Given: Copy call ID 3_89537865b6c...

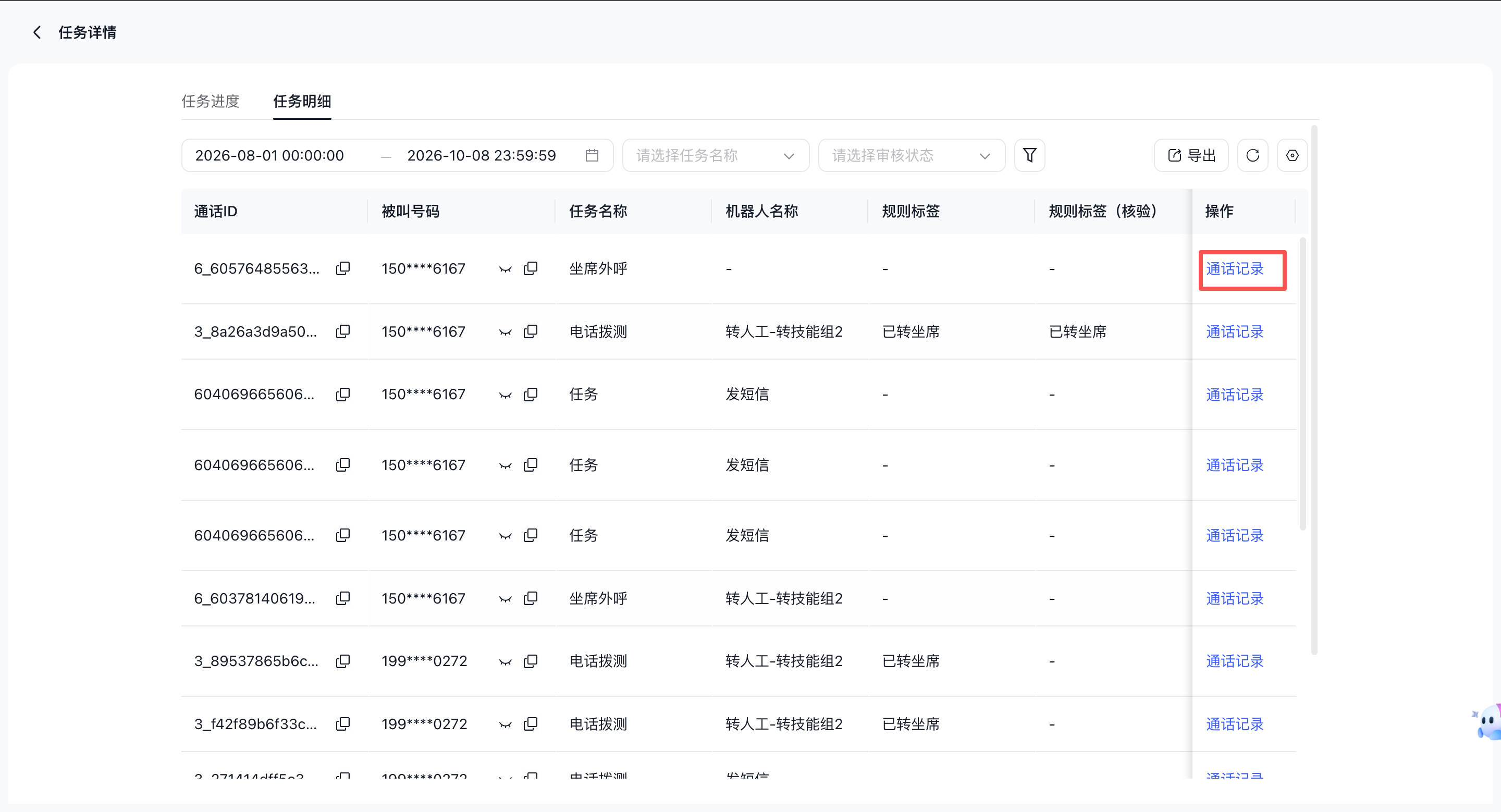Looking at the screenshot, I should (343, 661).
